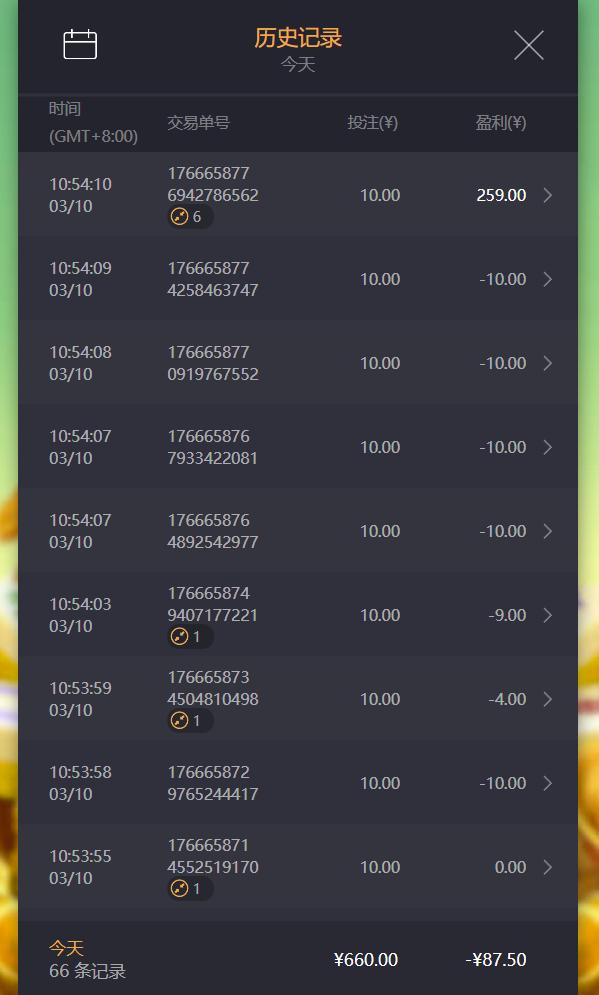
Task: Click free-spin badge on 10:54:03 record
Action: (x=190, y=636)
